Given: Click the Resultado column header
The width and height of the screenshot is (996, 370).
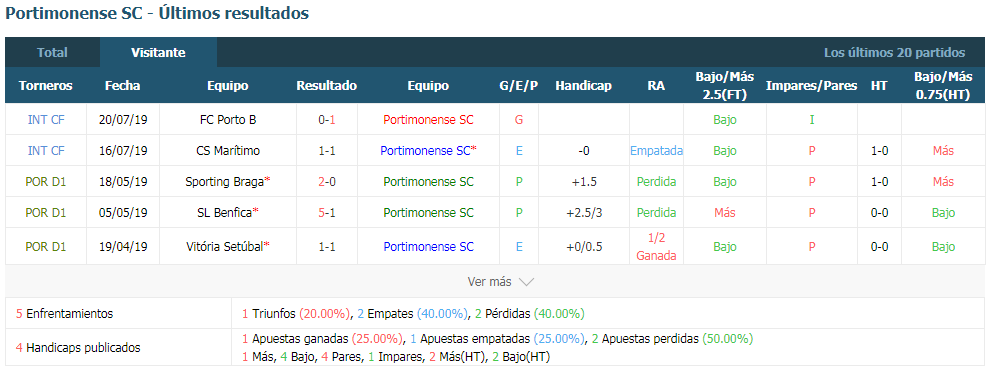Looking at the screenshot, I should click(x=326, y=86).
